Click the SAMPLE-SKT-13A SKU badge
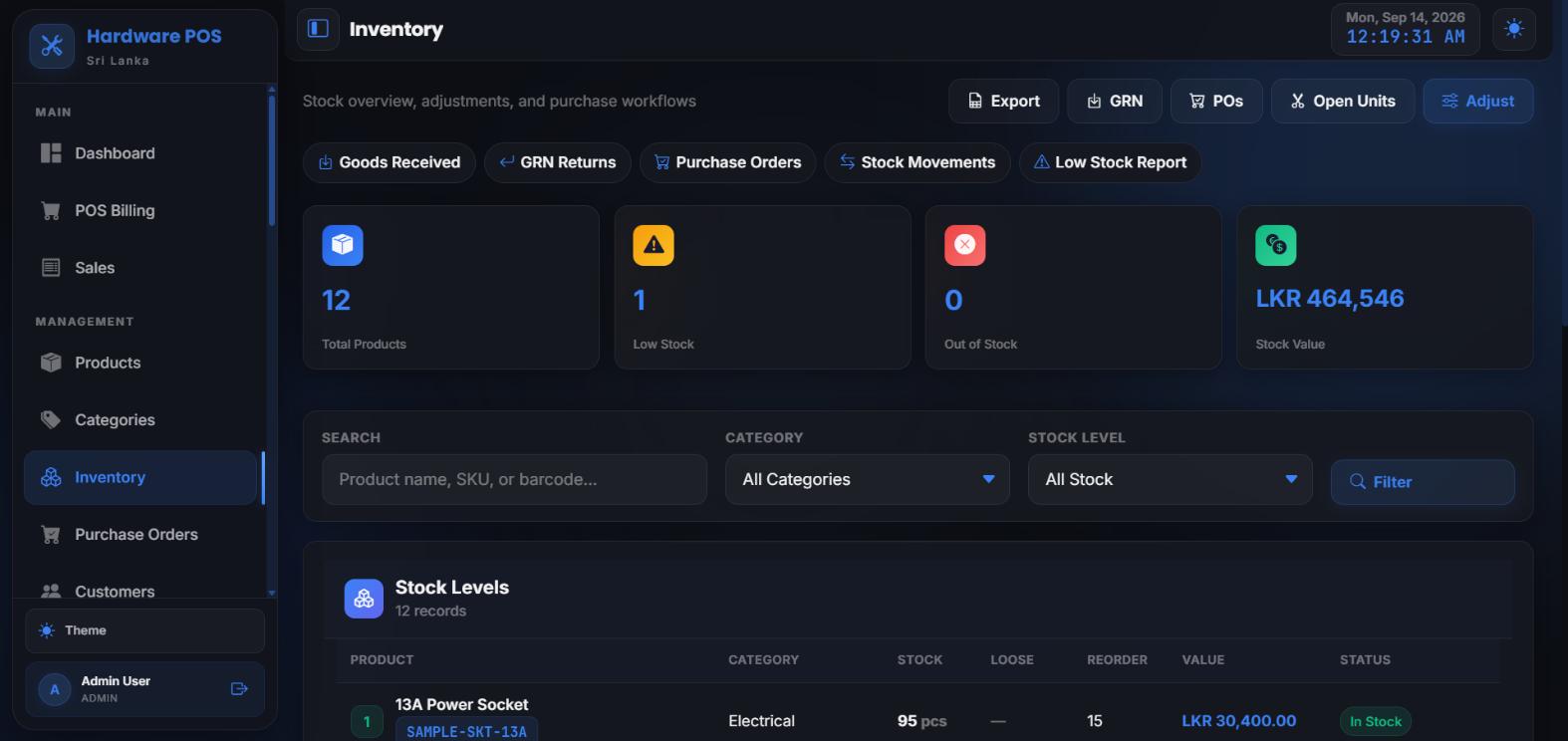1568x741 pixels. [x=466, y=731]
